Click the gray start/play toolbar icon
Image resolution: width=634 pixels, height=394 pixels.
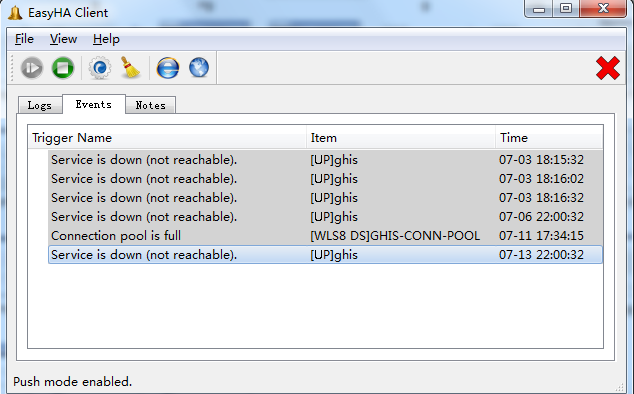coord(32,68)
